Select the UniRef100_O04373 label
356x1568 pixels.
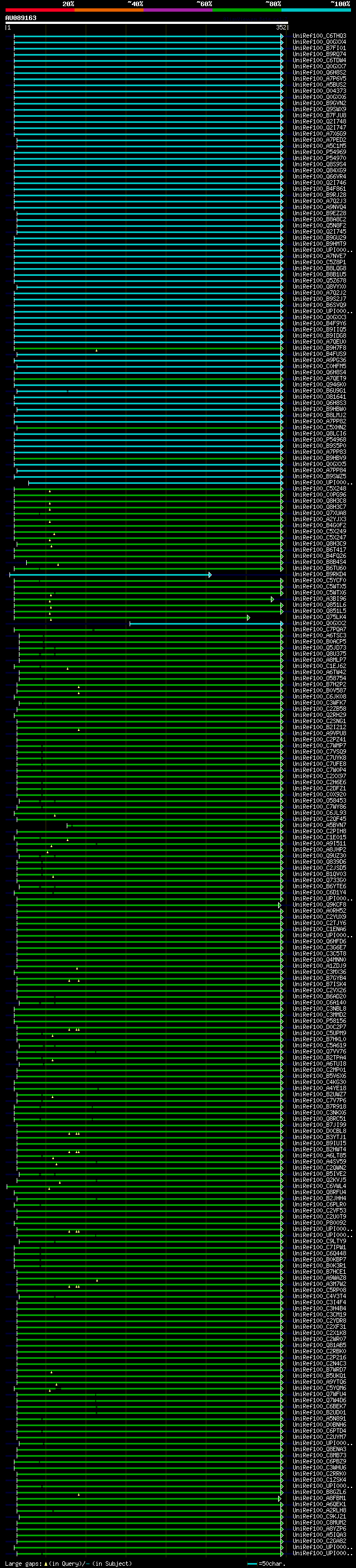tap(319, 91)
